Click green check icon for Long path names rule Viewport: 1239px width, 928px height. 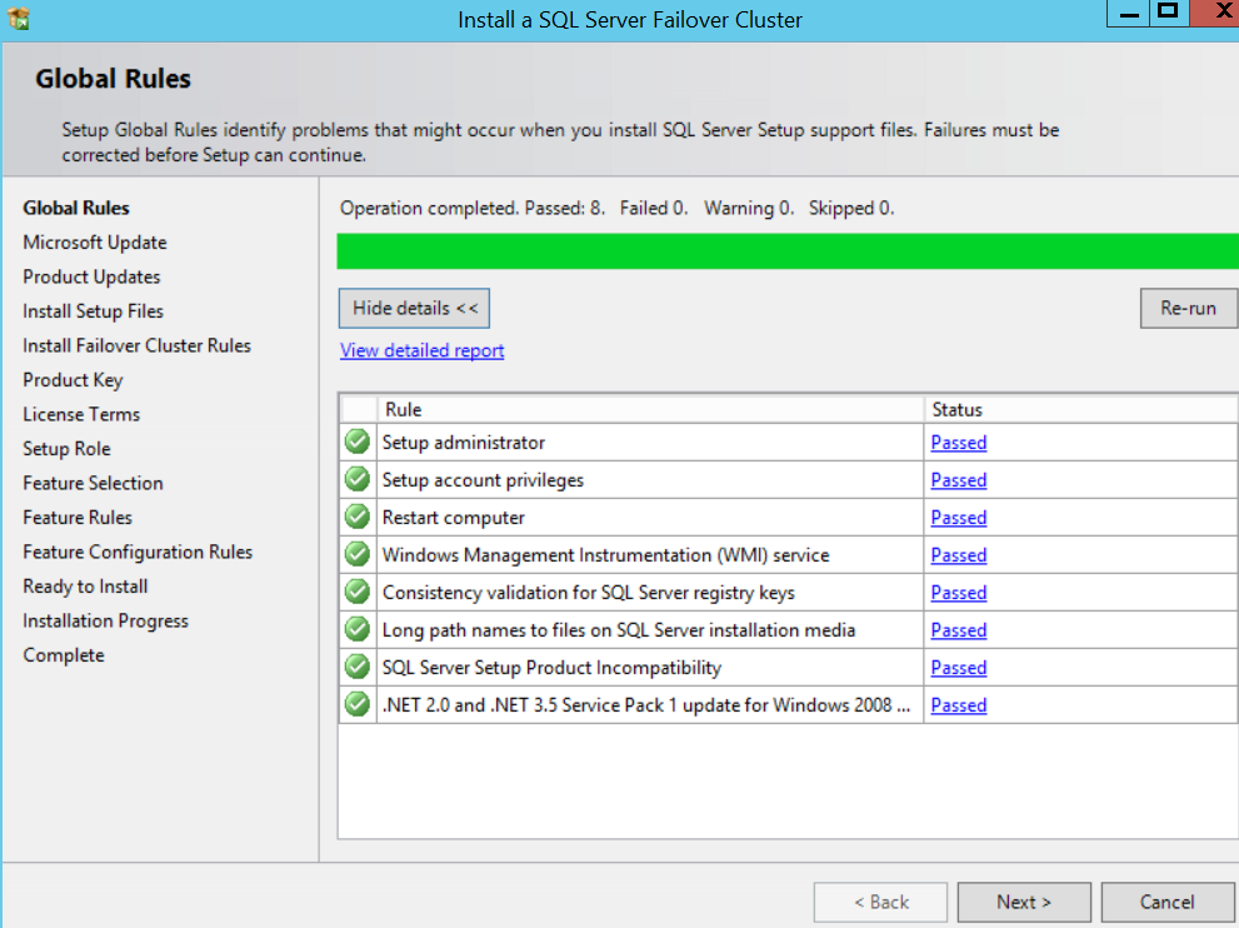click(x=357, y=630)
